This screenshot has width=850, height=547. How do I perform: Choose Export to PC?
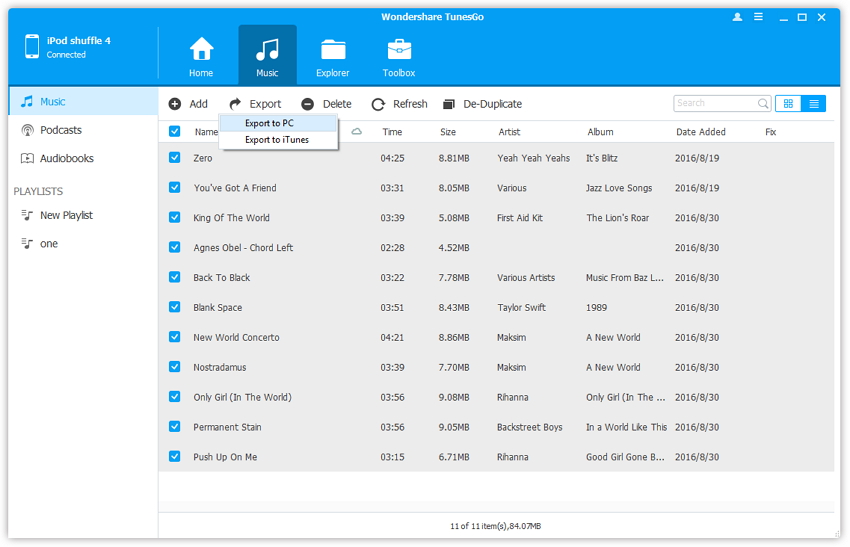click(269, 123)
